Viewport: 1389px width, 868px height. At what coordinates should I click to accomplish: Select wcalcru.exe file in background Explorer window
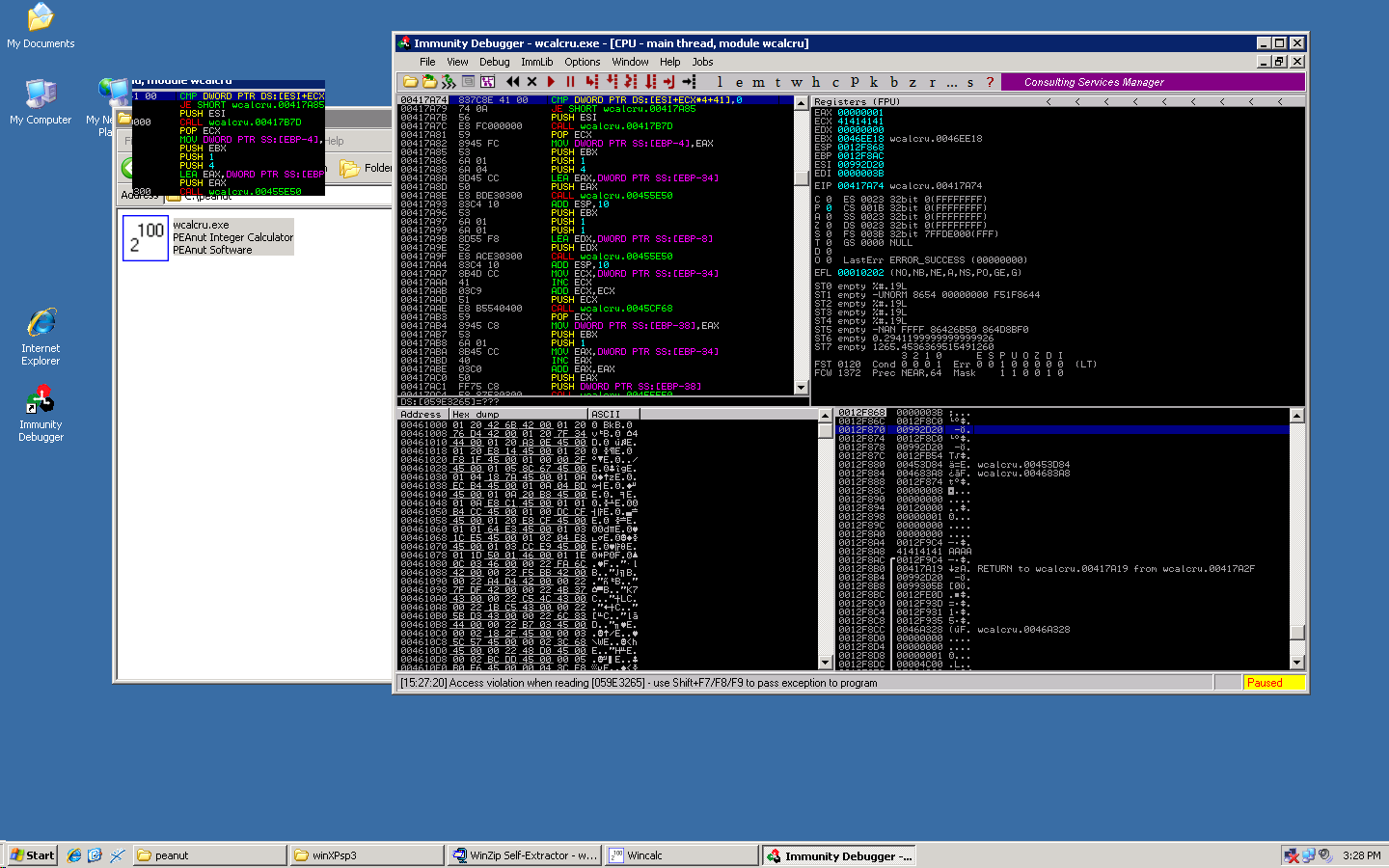tap(208, 236)
